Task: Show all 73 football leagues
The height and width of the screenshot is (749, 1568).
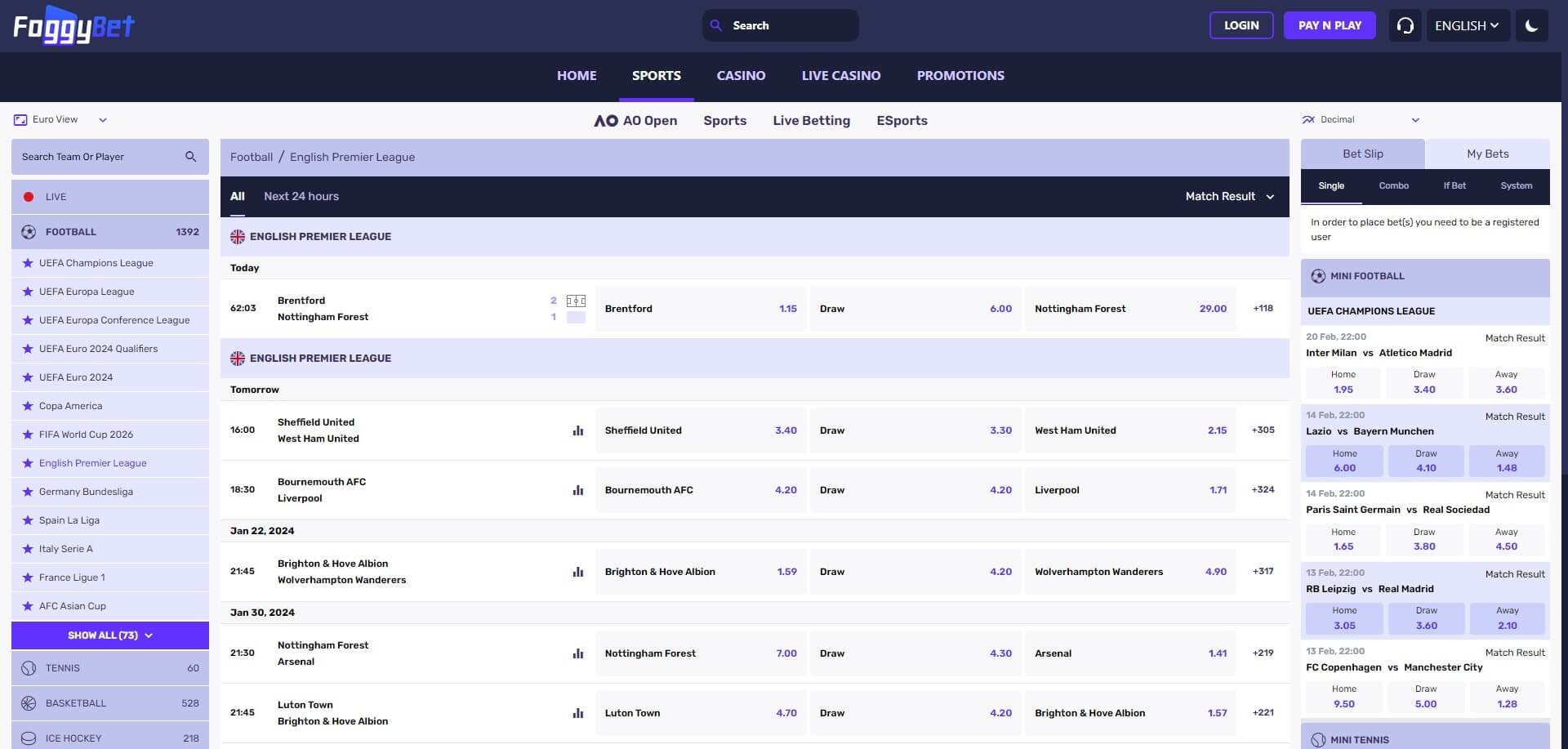Action: [x=109, y=635]
